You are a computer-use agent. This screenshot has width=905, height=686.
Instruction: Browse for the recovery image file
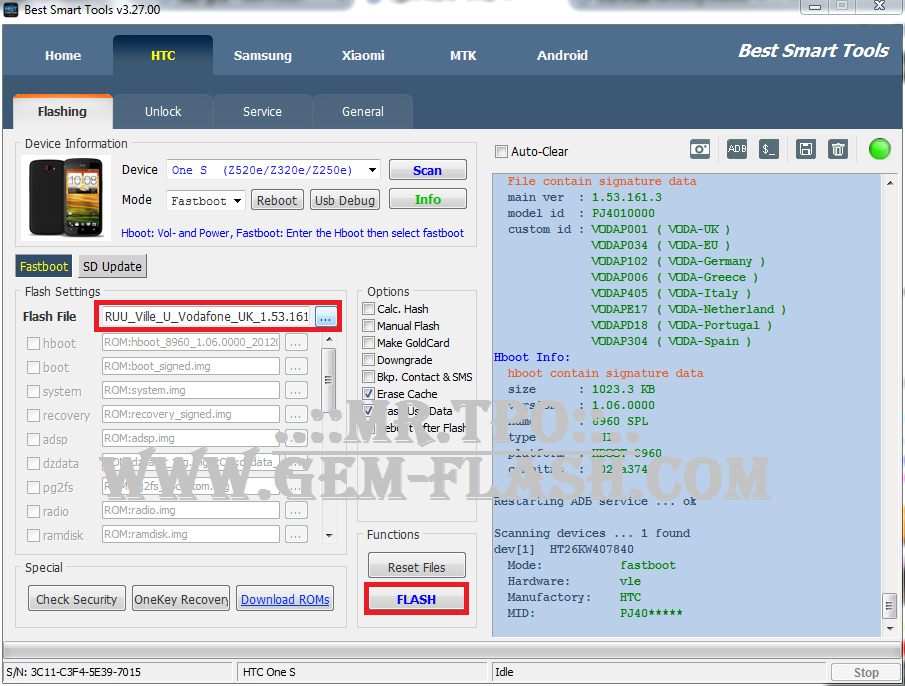click(x=295, y=415)
